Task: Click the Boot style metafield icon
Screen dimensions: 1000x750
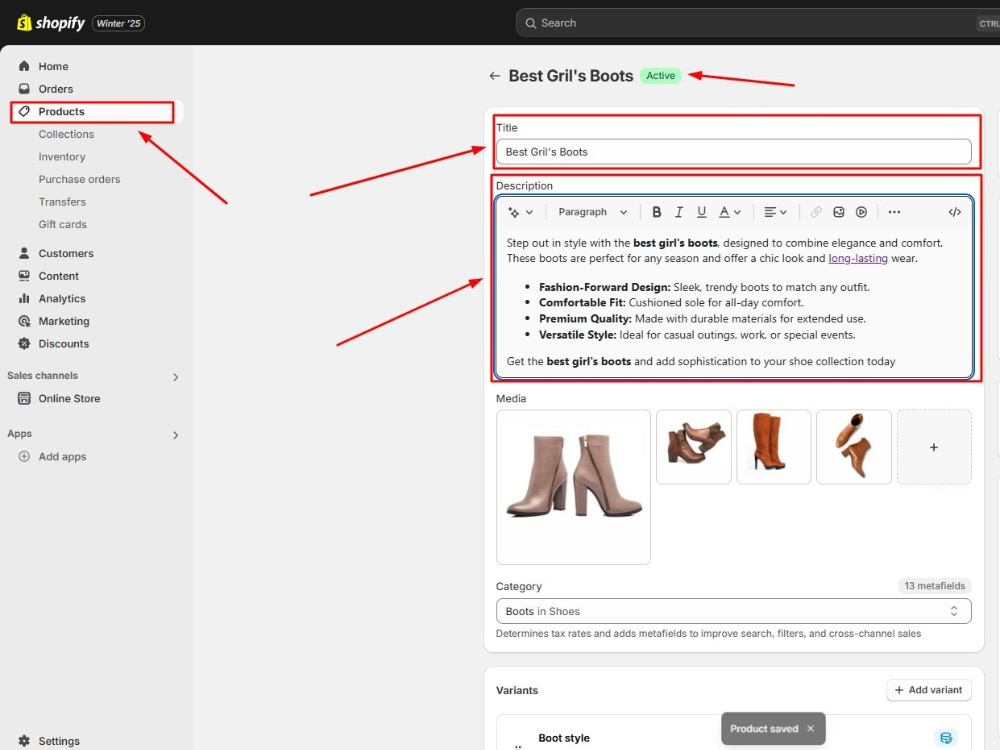Action: coord(946,738)
